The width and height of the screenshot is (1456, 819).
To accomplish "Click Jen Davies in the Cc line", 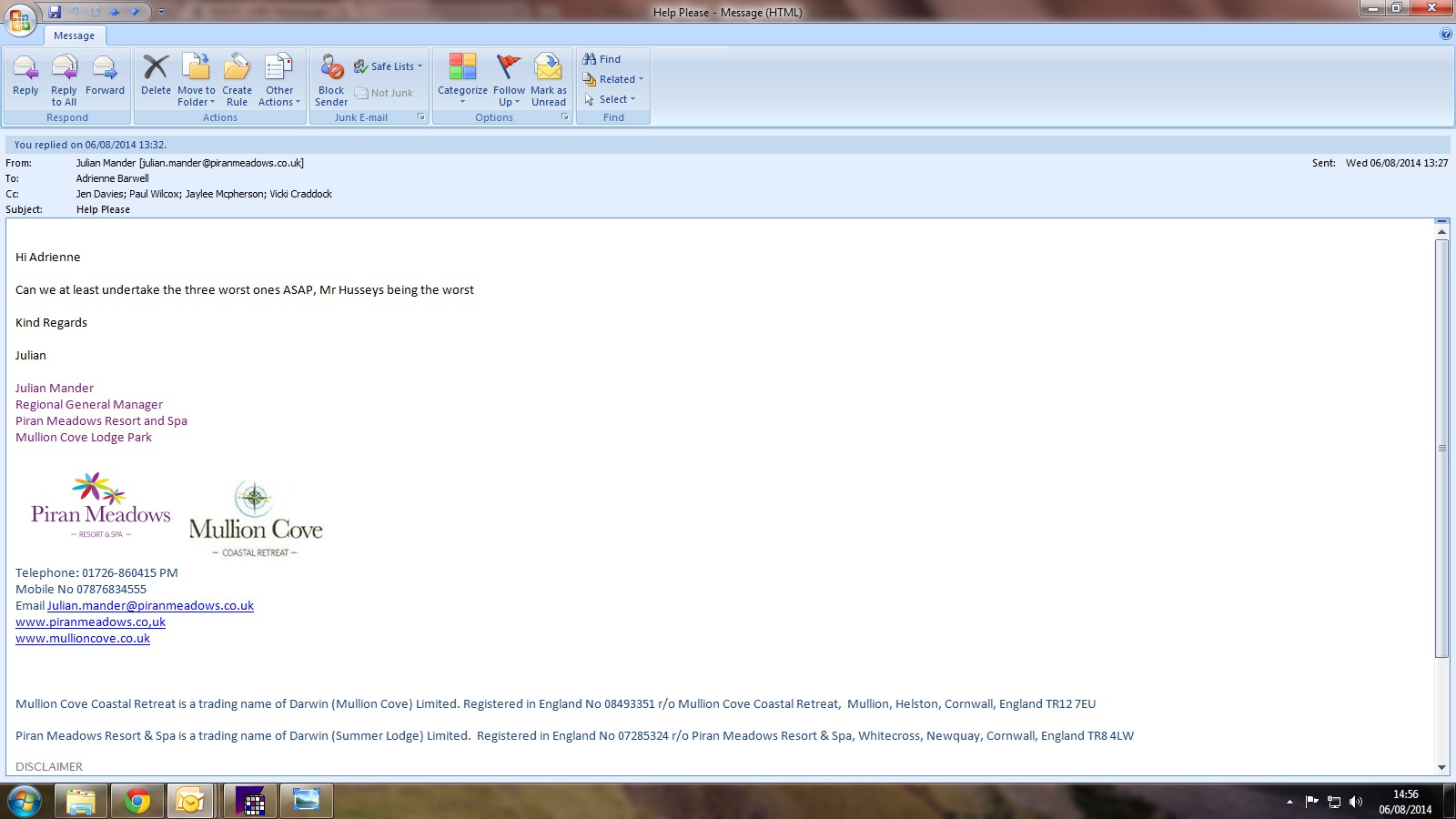I will point(99,194).
